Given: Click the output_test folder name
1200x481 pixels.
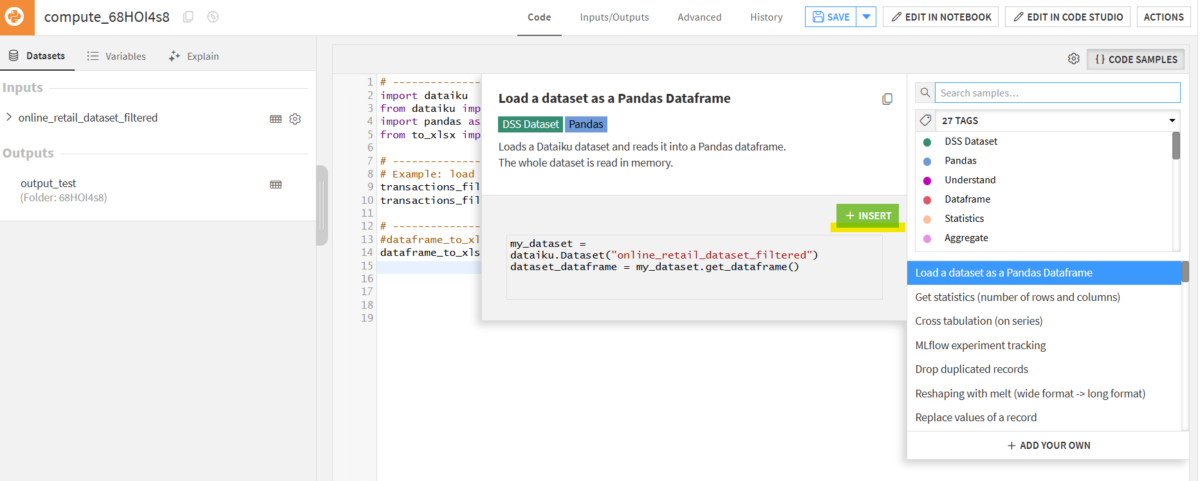Looking at the screenshot, I should tap(48, 184).
